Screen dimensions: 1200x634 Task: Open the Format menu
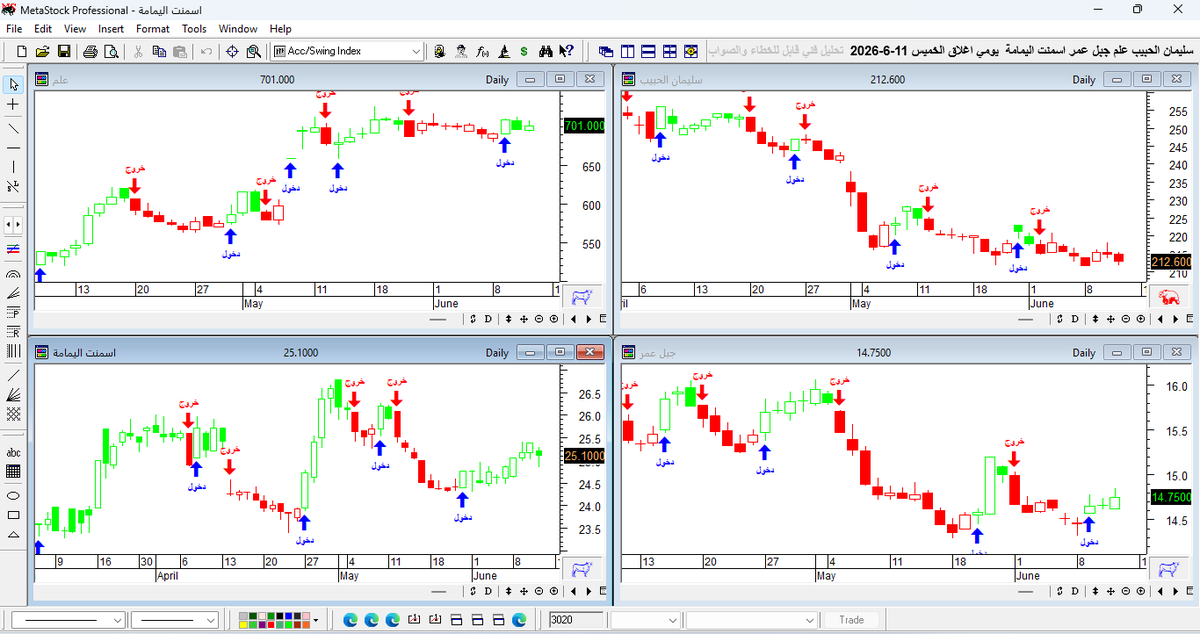pos(153,29)
